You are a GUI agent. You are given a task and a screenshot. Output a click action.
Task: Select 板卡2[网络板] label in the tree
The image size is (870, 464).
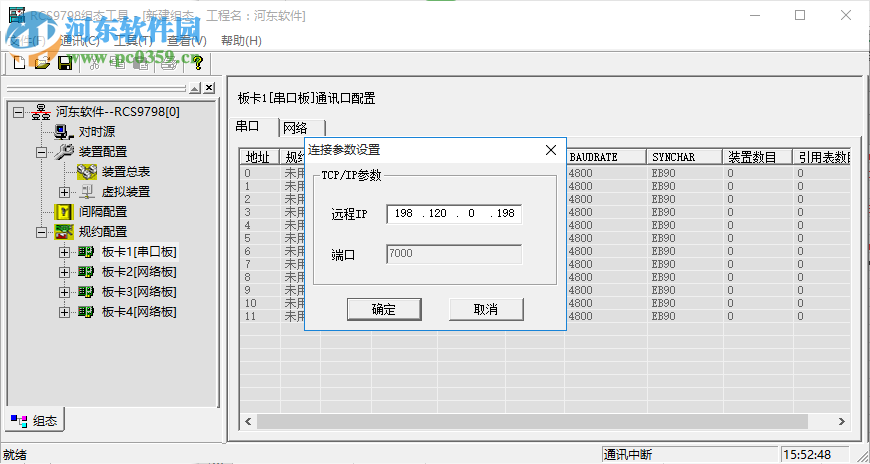(x=139, y=272)
